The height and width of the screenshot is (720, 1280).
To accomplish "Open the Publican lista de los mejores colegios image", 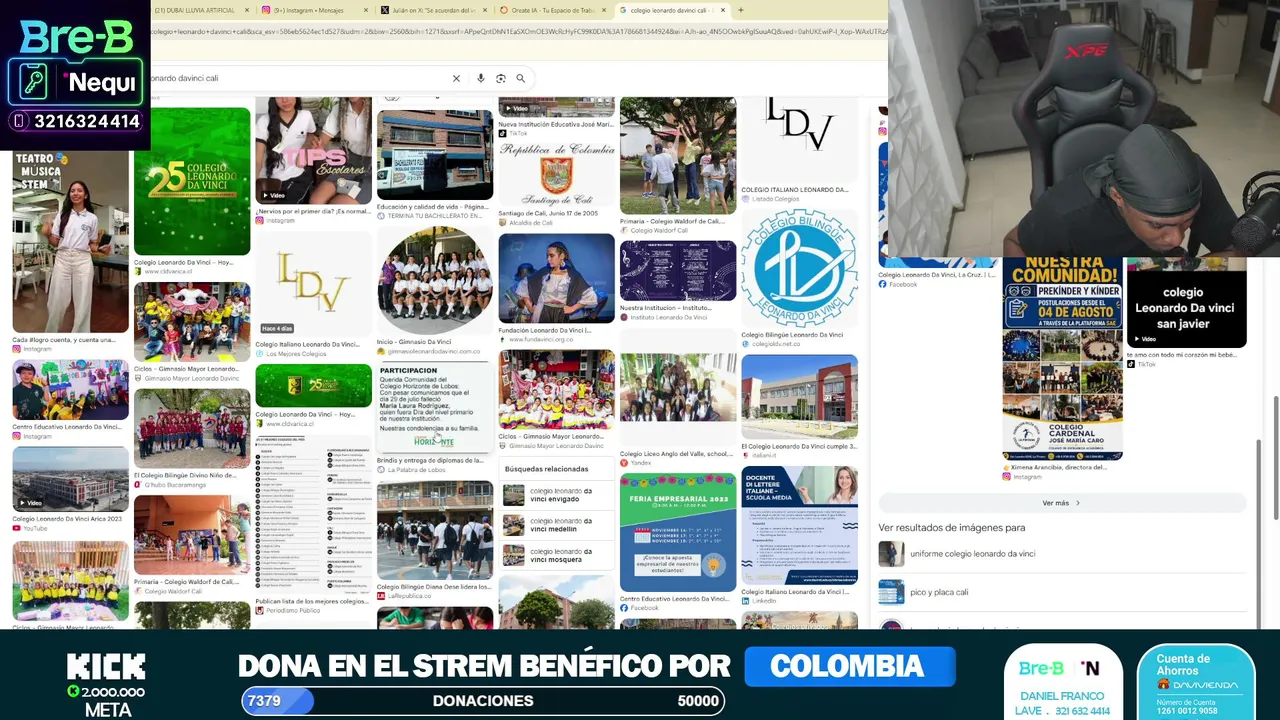I will [x=313, y=513].
